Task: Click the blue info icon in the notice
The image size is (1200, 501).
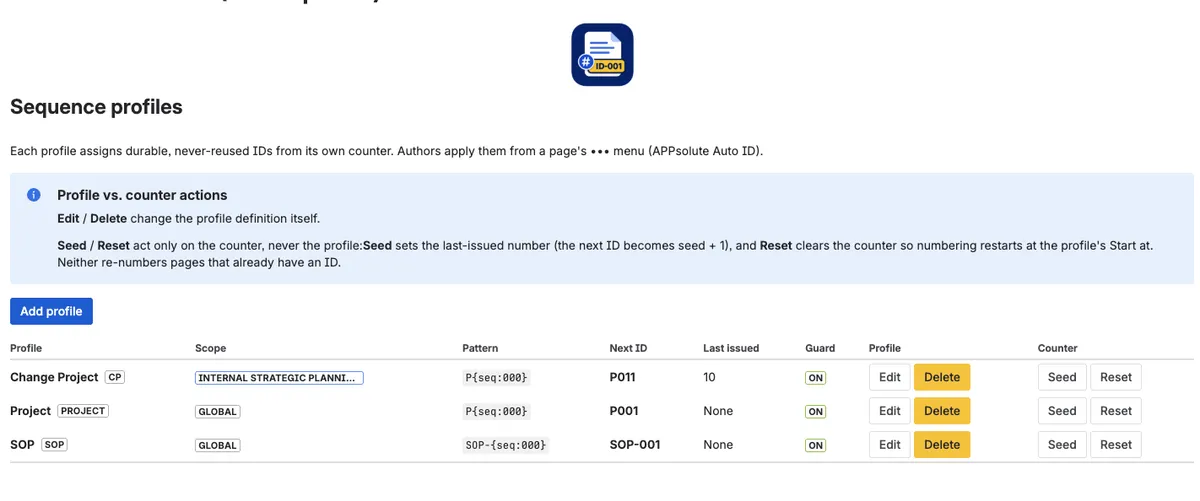Action: tap(33, 195)
